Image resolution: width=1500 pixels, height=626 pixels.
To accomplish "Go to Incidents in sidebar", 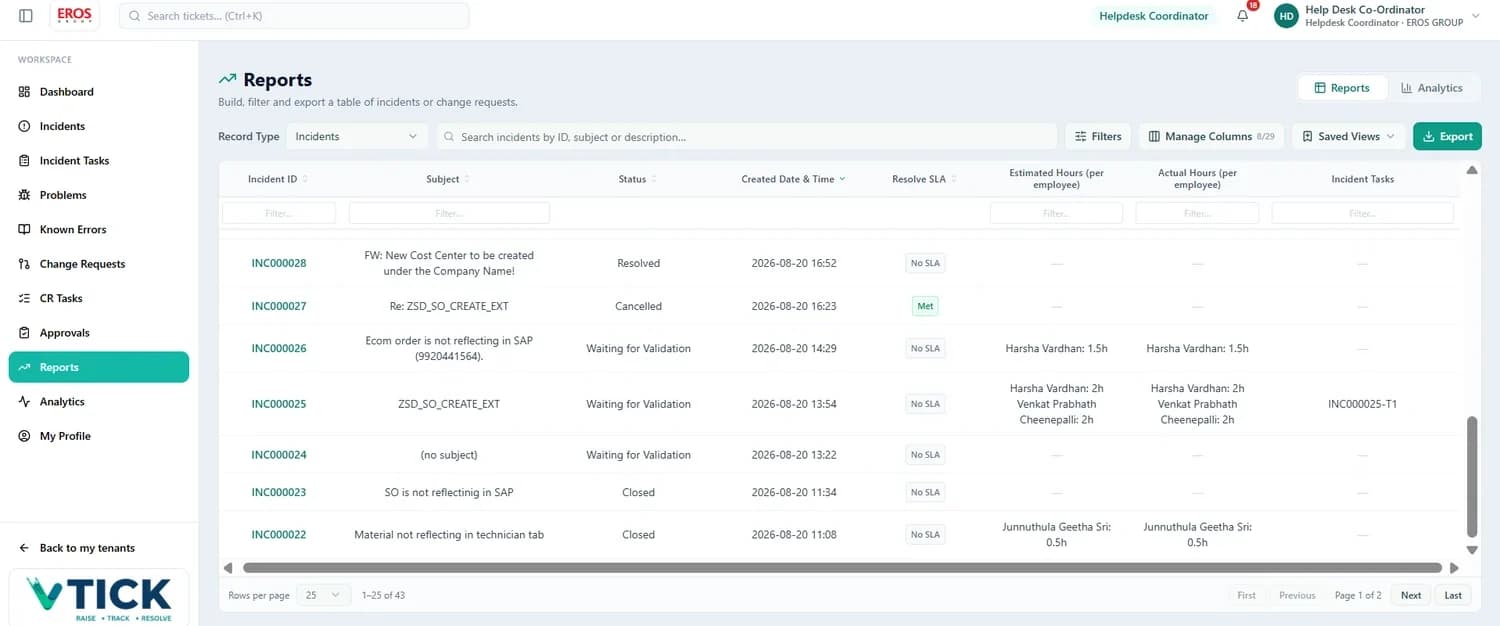I will coord(99,126).
